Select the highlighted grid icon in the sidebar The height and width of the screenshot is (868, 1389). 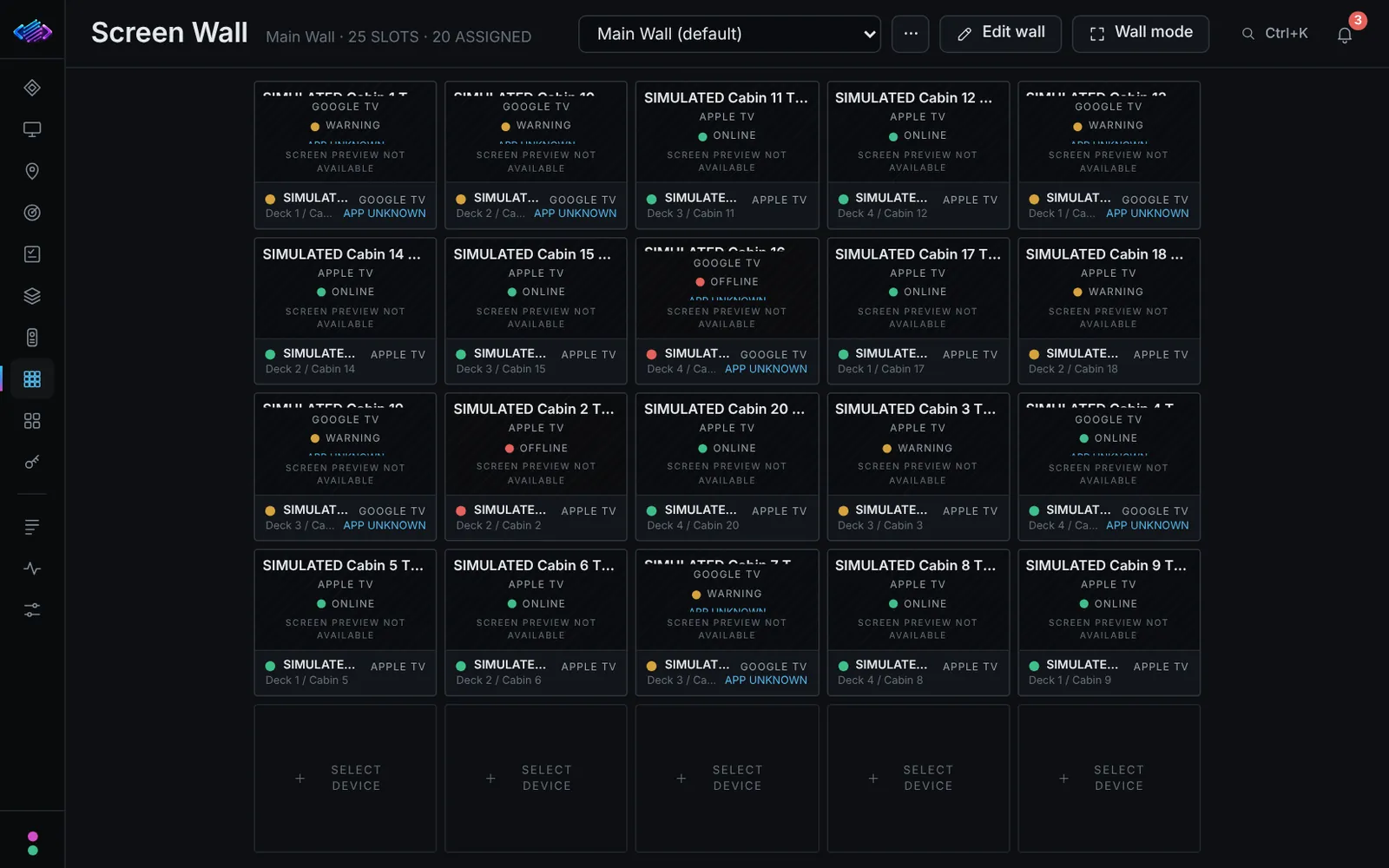click(32, 379)
